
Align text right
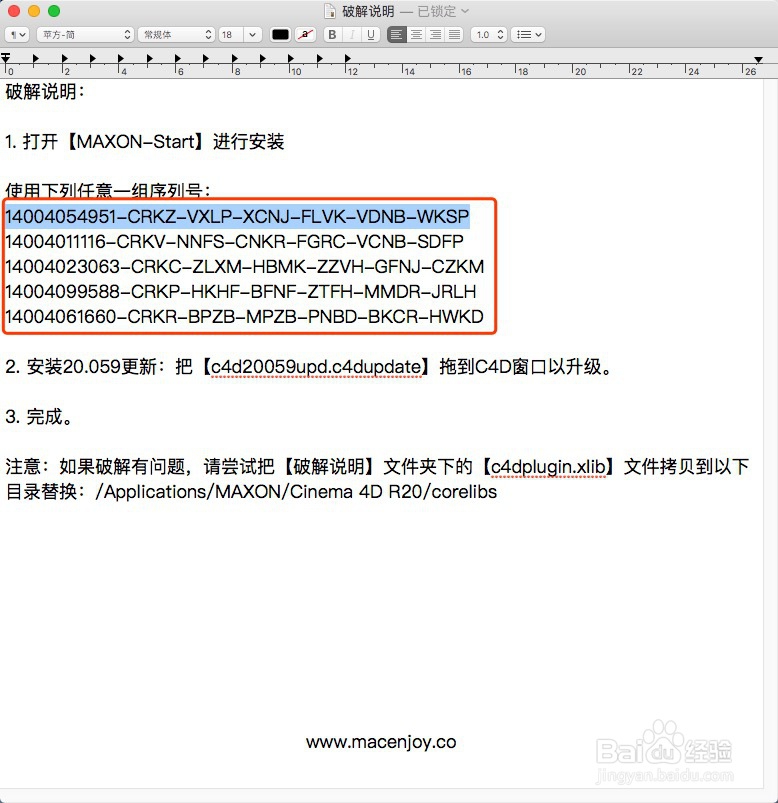(x=435, y=34)
